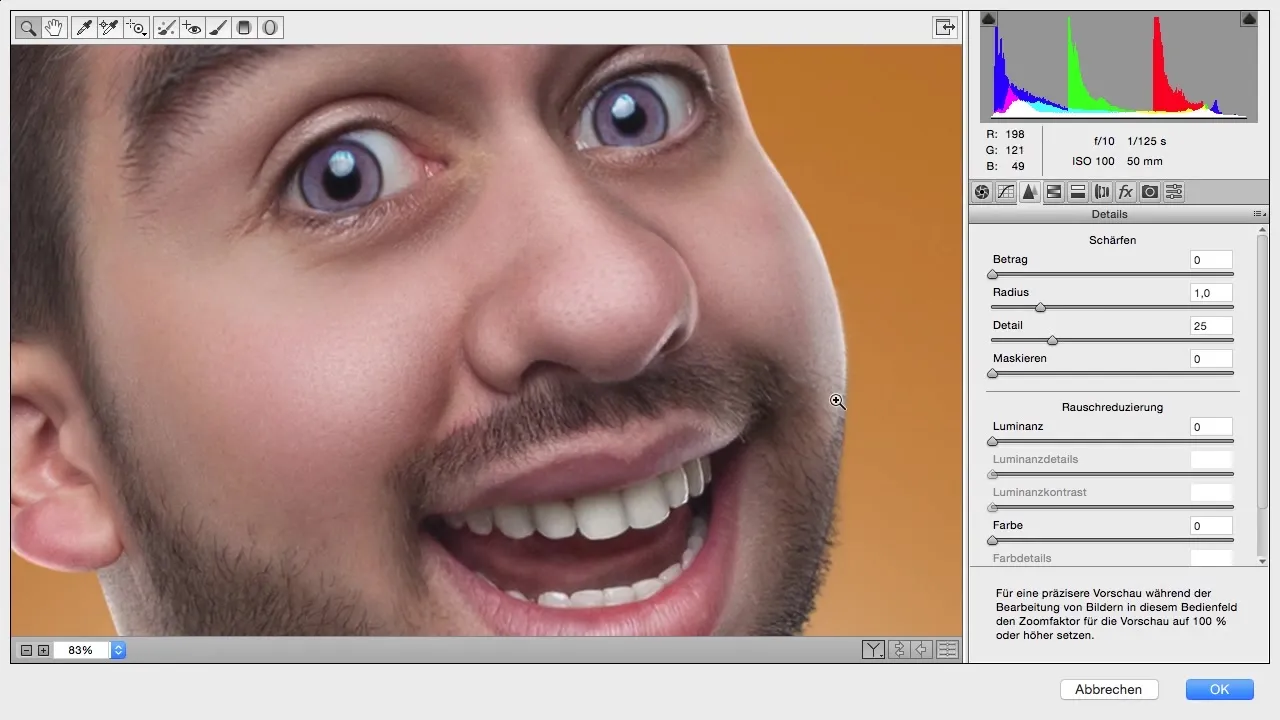This screenshot has height=720, width=1280.
Task: Open the Lens Corrections panel tab
Action: (x=1102, y=192)
